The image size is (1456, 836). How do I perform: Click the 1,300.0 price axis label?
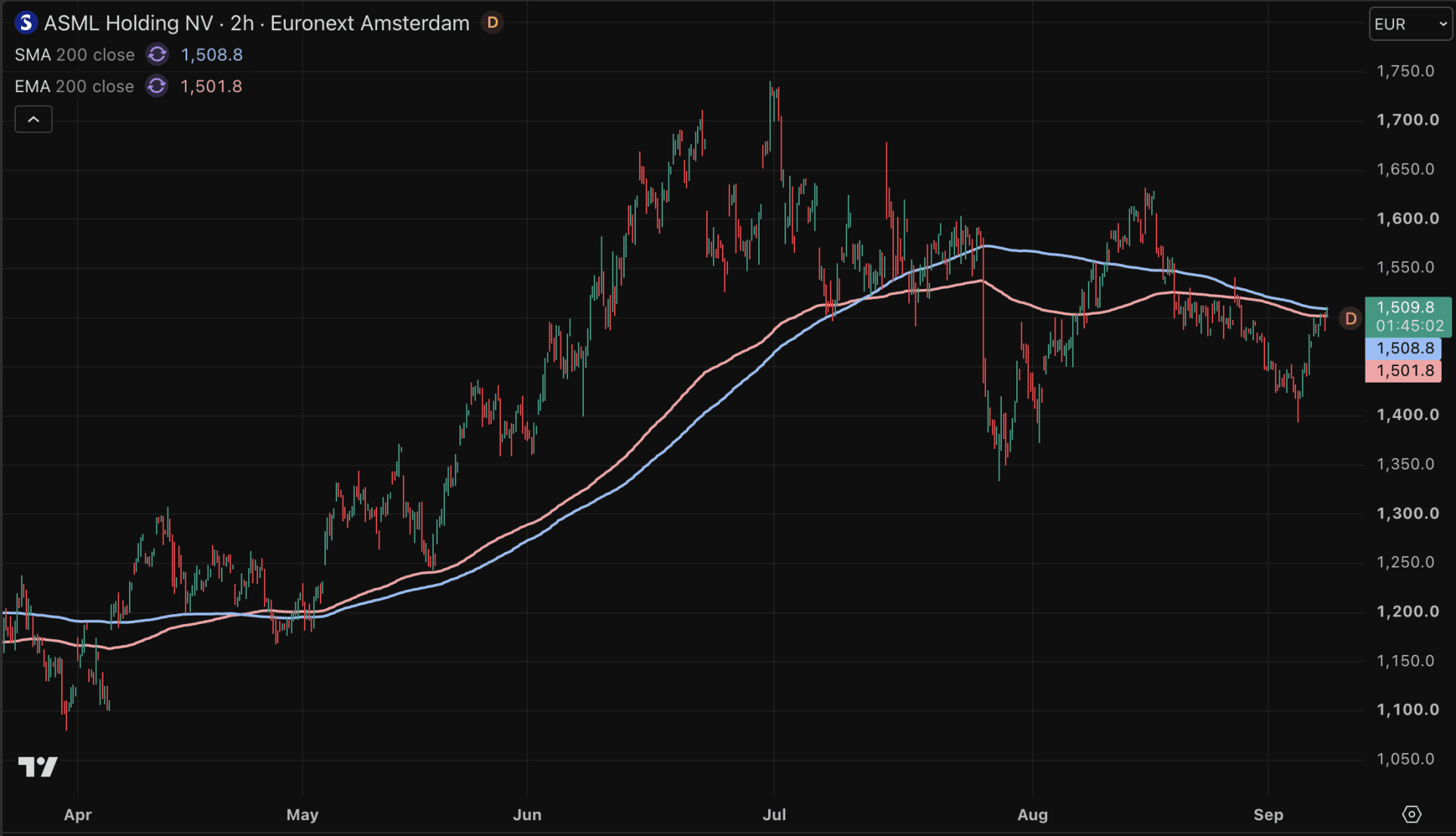[x=1408, y=514]
